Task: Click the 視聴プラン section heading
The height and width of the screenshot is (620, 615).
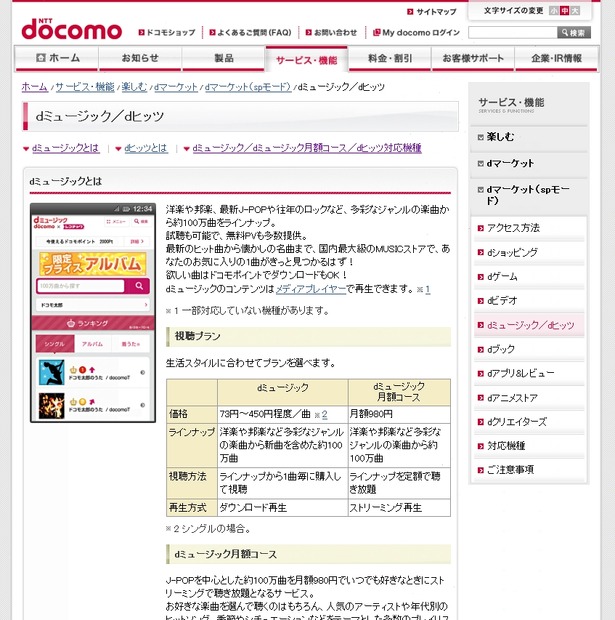Action: point(308,336)
